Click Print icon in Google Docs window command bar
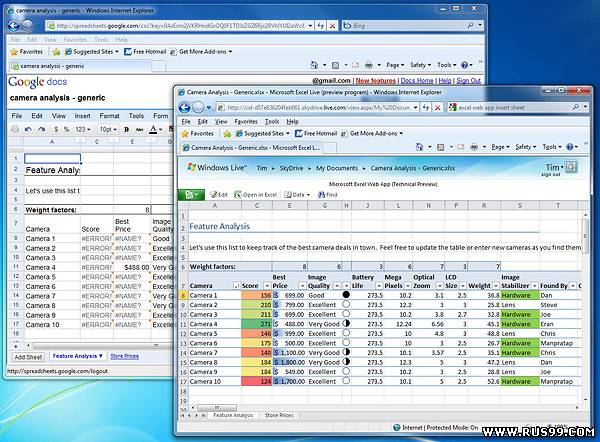Image resolution: width=600 pixels, height=442 pixels. click(x=368, y=65)
